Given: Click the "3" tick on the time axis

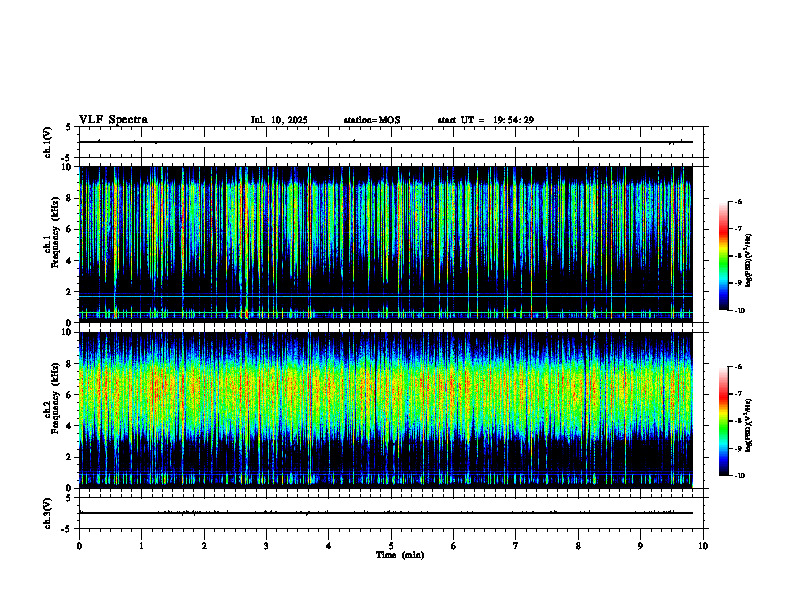Looking at the screenshot, I should pyautogui.click(x=266, y=546).
